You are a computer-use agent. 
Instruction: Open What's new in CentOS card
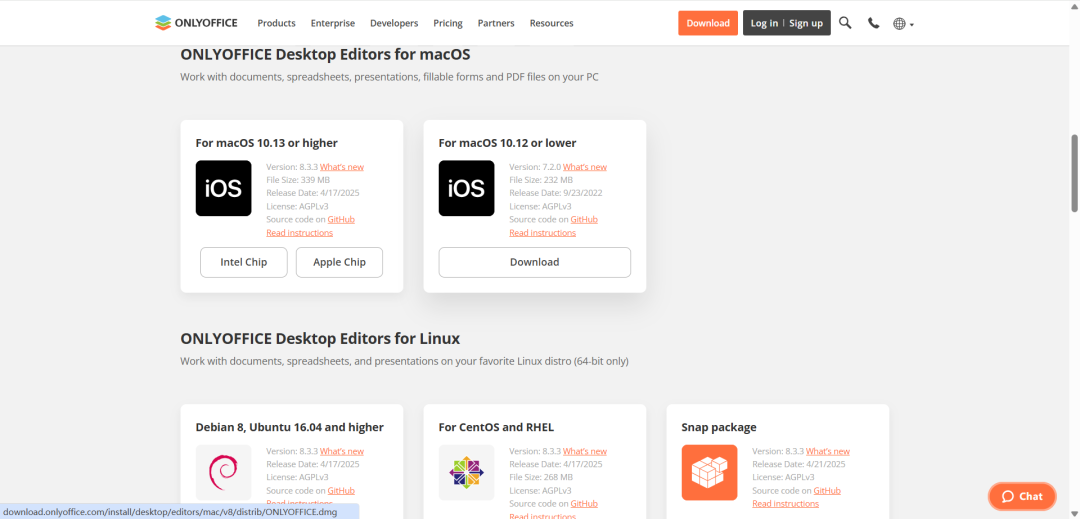point(585,451)
